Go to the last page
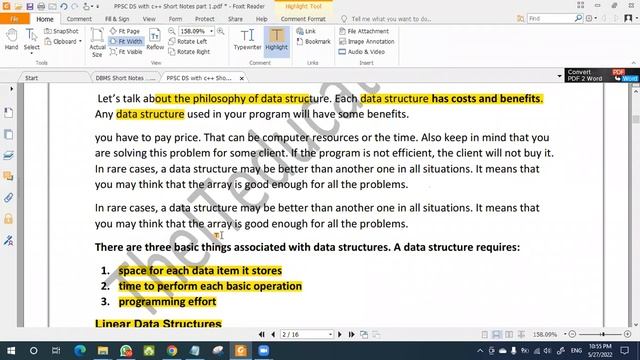The width and height of the screenshot is (640, 360). pyautogui.click(x=351, y=334)
